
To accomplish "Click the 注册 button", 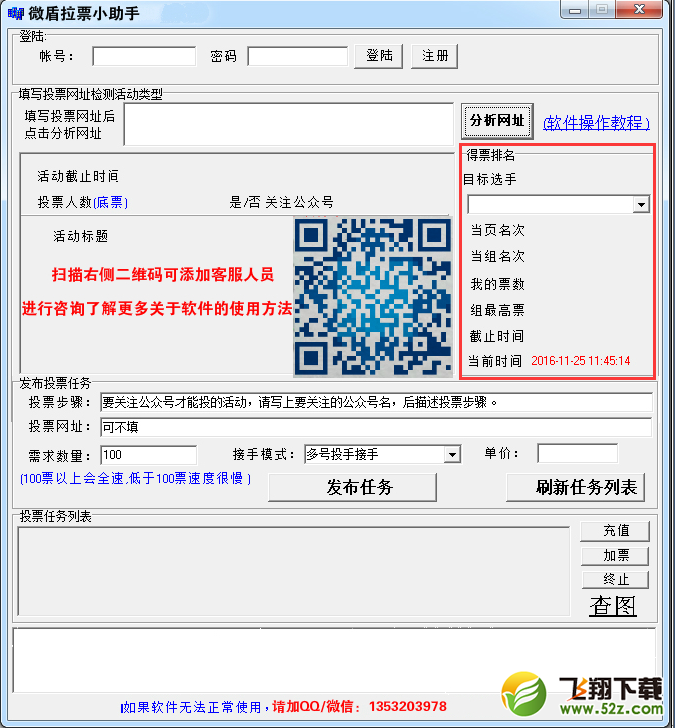I will click(x=435, y=56).
